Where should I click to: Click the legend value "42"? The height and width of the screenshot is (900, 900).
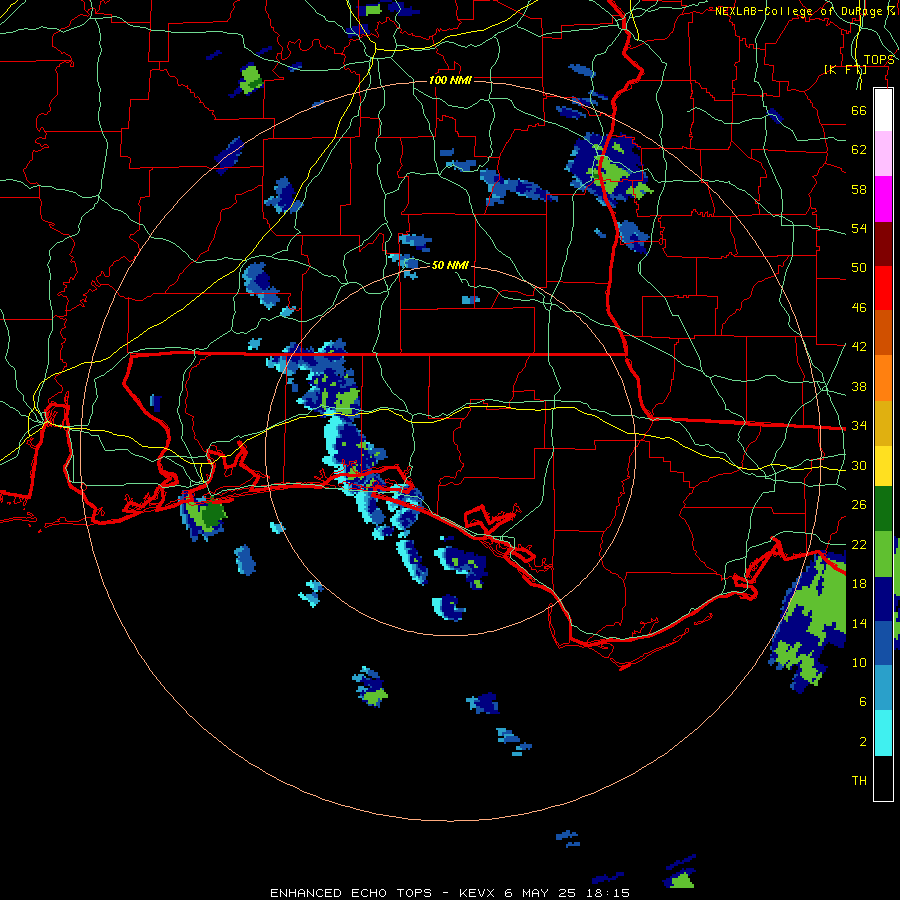[859, 347]
